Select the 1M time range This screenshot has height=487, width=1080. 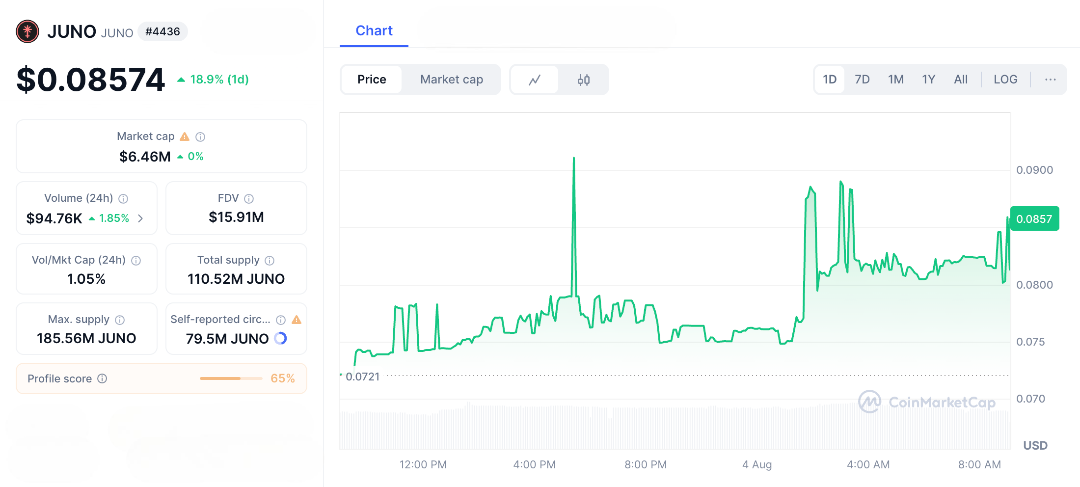coord(895,79)
